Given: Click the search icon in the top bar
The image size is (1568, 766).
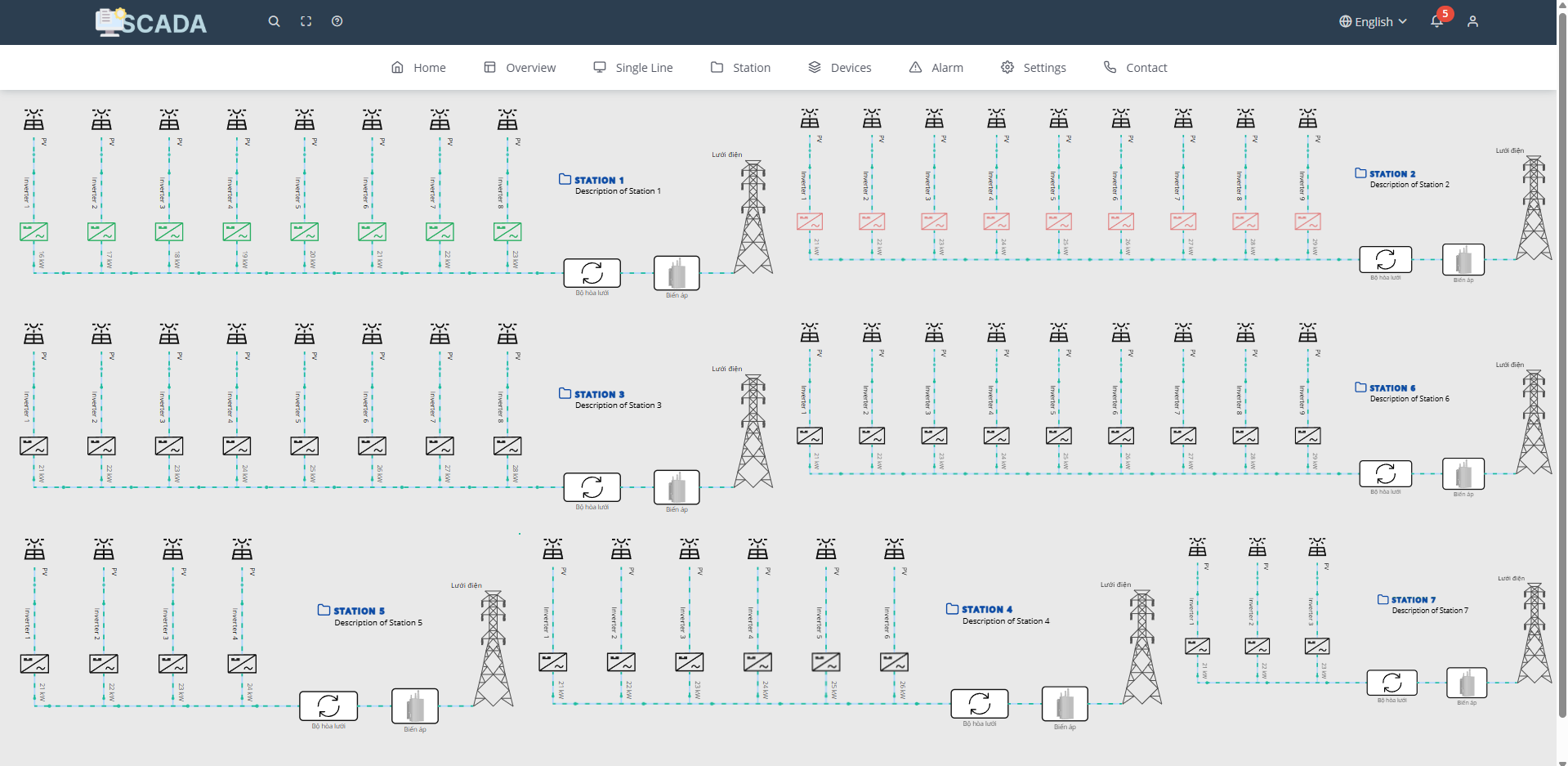Looking at the screenshot, I should point(274,21).
